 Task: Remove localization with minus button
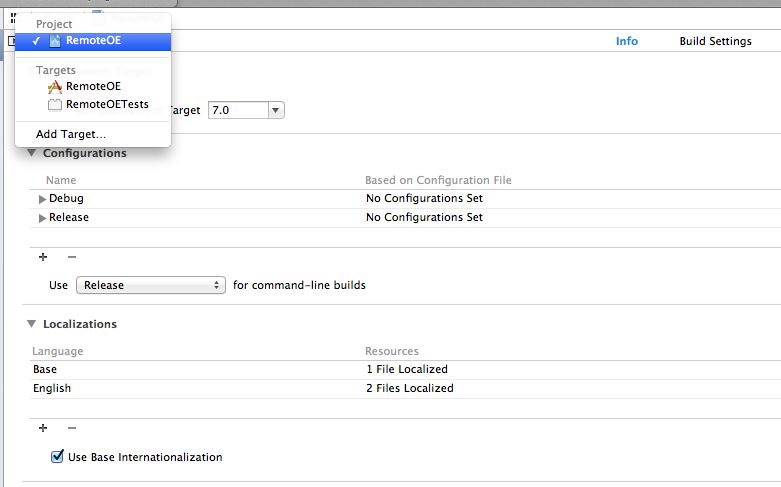coord(72,428)
